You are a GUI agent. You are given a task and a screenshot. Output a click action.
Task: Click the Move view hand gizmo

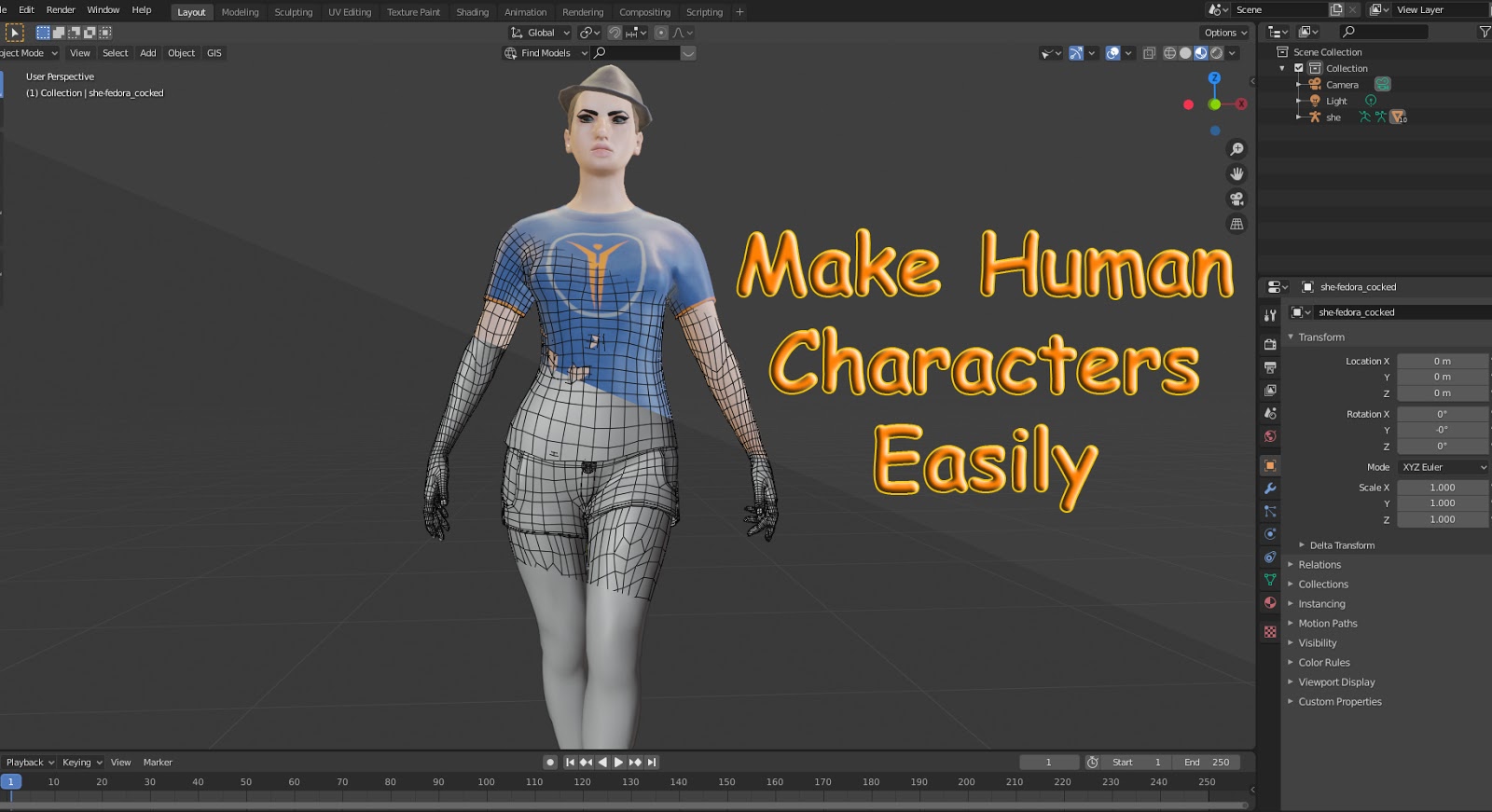point(1236,173)
